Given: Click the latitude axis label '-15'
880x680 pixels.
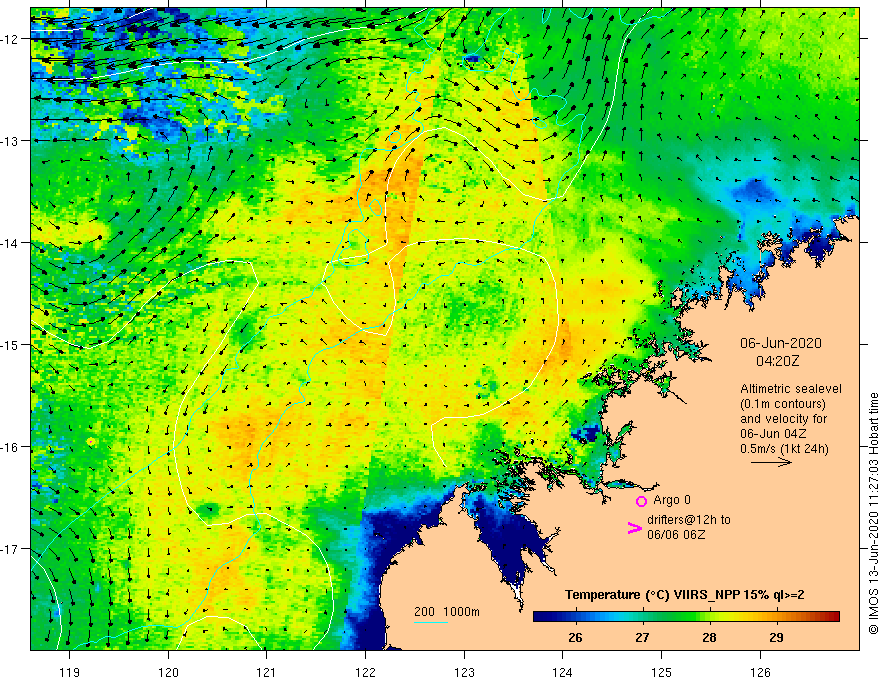Looking at the screenshot, I should 11,344.
